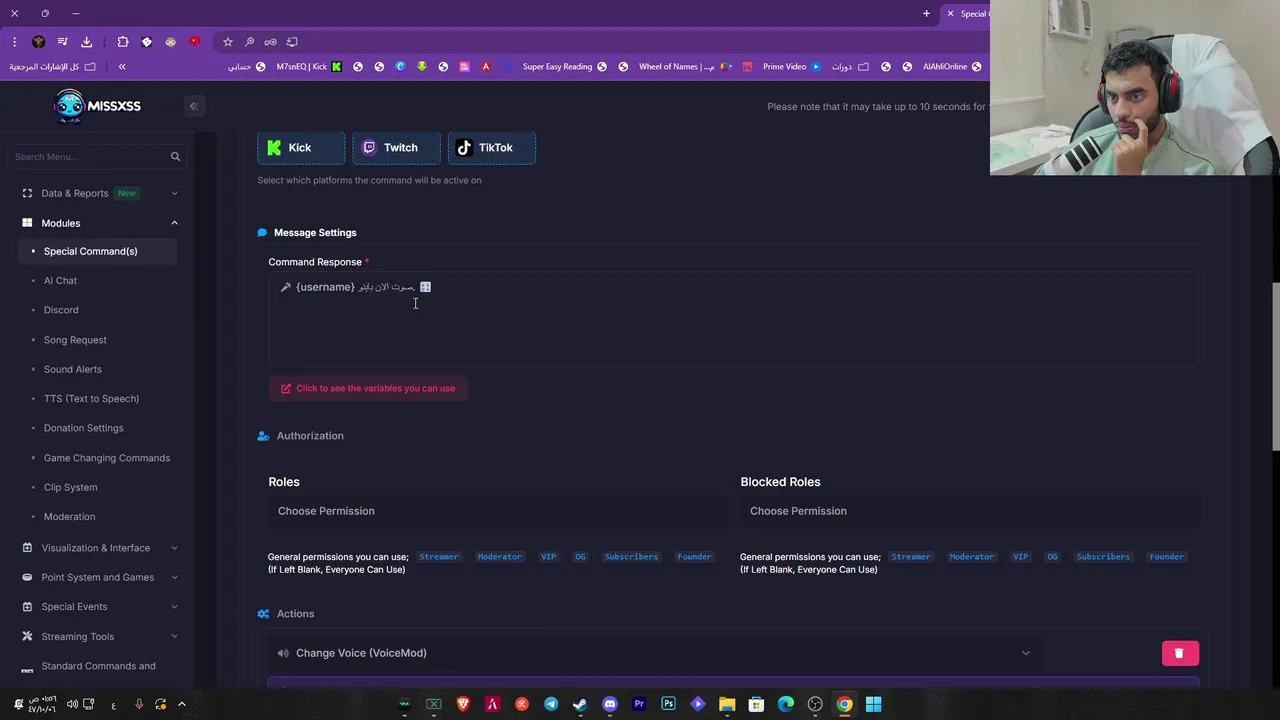Collapse the Modules menu section
1280x720 pixels.
point(174,223)
